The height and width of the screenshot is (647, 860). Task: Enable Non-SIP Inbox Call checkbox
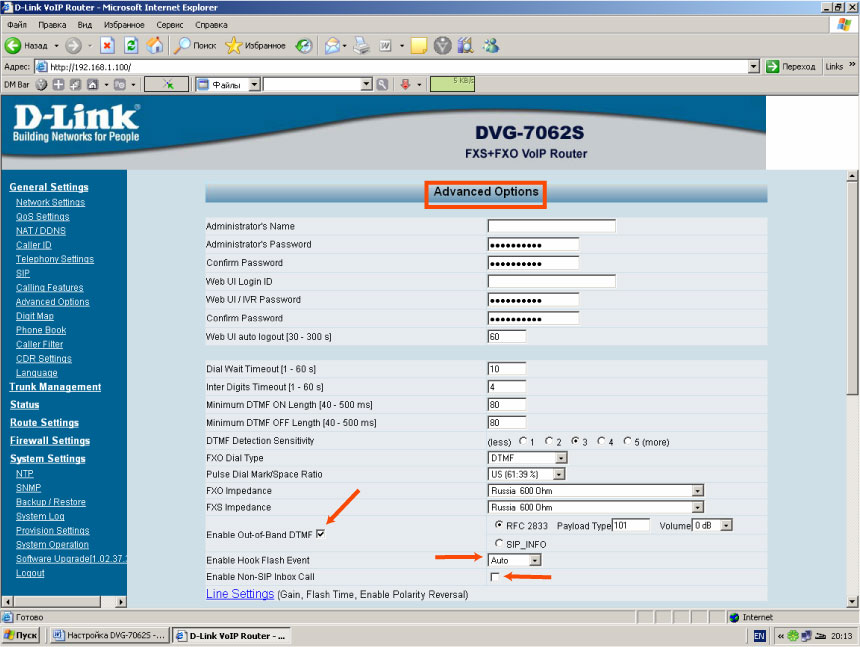494,577
